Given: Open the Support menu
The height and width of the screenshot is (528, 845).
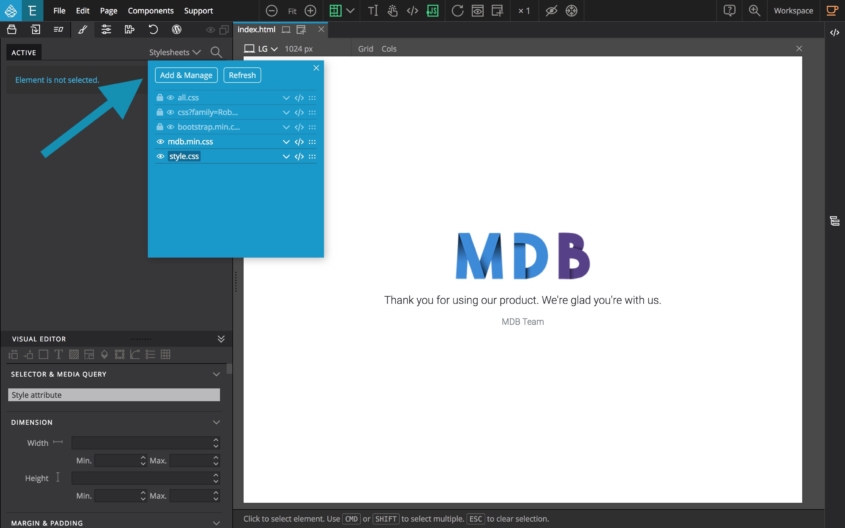Looking at the screenshot, I should (x=198, y=11).
